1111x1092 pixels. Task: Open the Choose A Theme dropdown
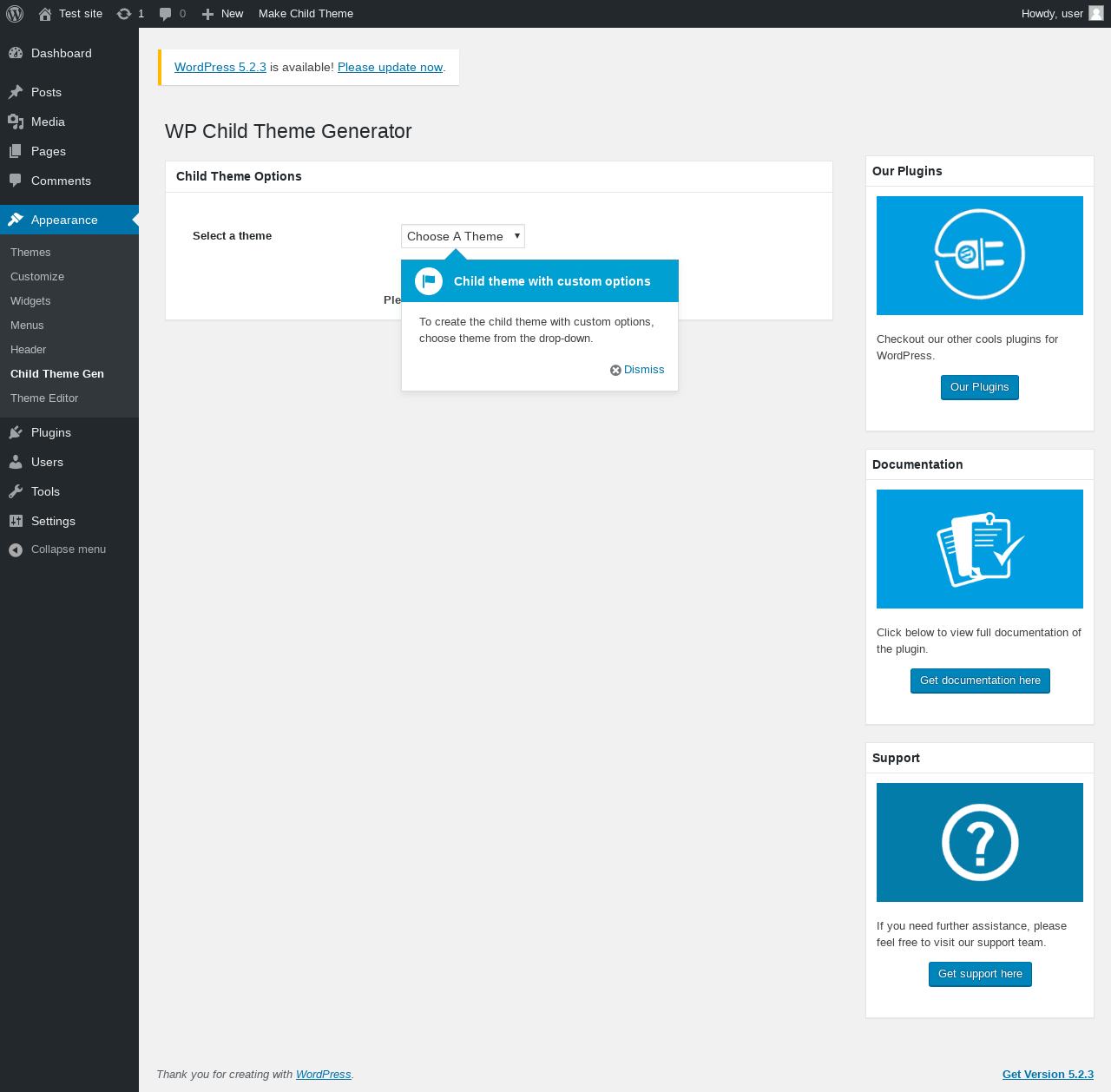point(463,236)
